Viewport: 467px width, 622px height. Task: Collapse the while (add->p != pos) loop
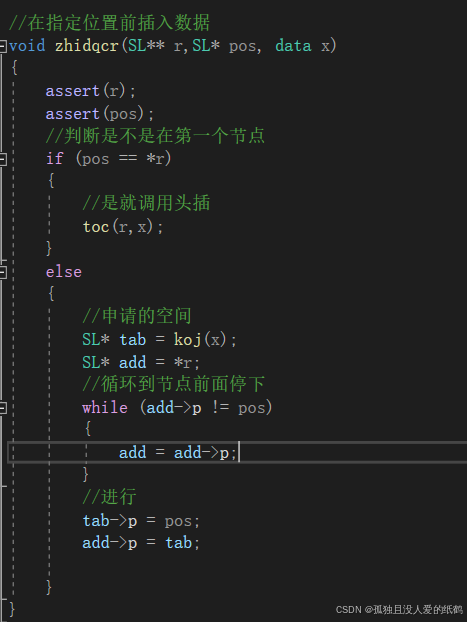[x=3, y=408]
